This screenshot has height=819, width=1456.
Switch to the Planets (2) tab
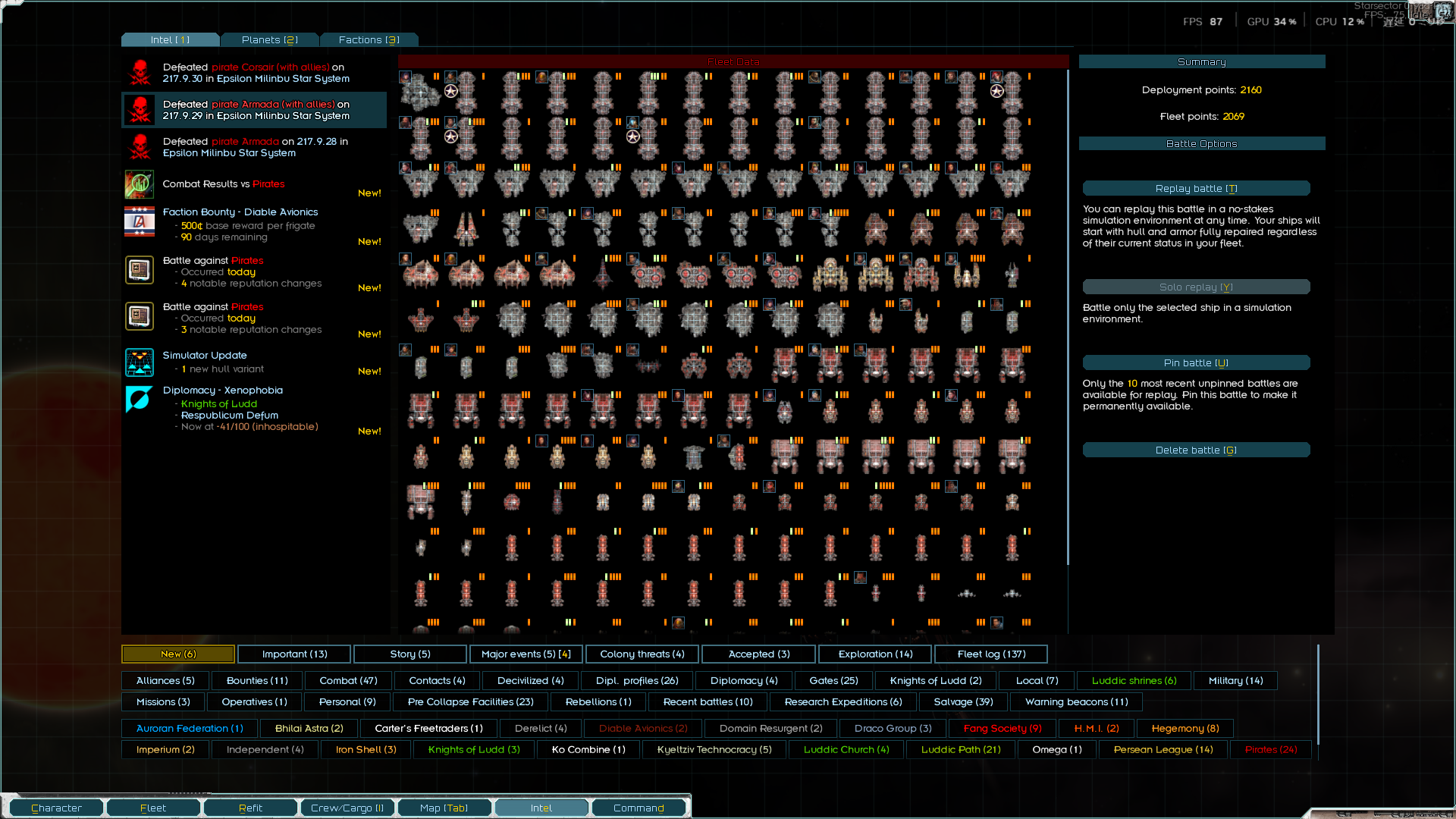(x=270, y=39)
